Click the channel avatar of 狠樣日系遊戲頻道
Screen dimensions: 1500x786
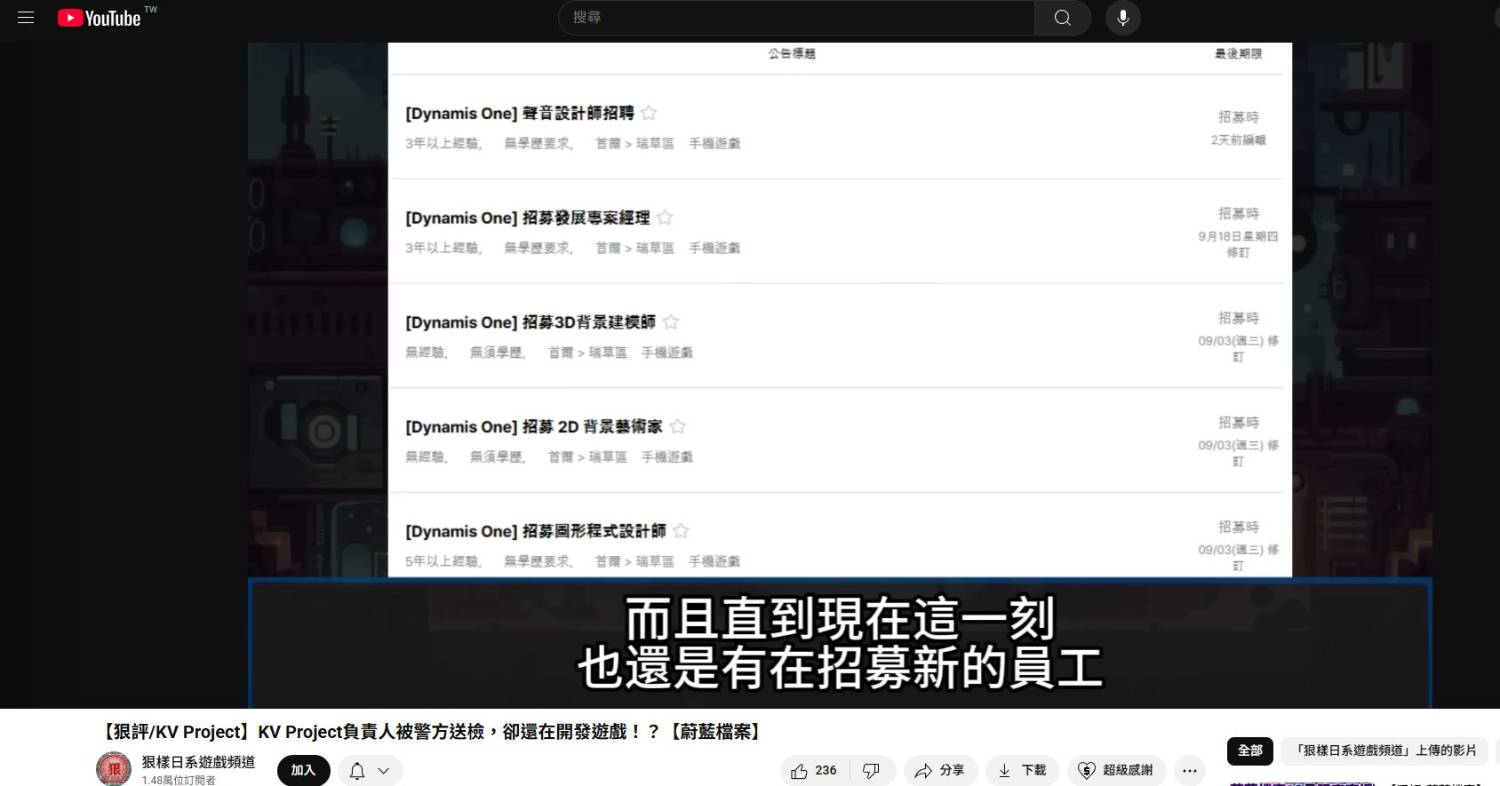113,769
